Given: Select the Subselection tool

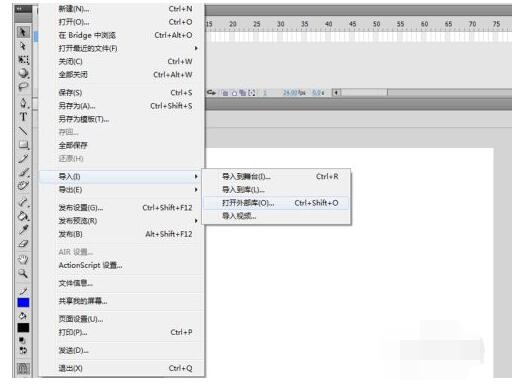Looking at the screenshot, I should click(x=23, y=46).
